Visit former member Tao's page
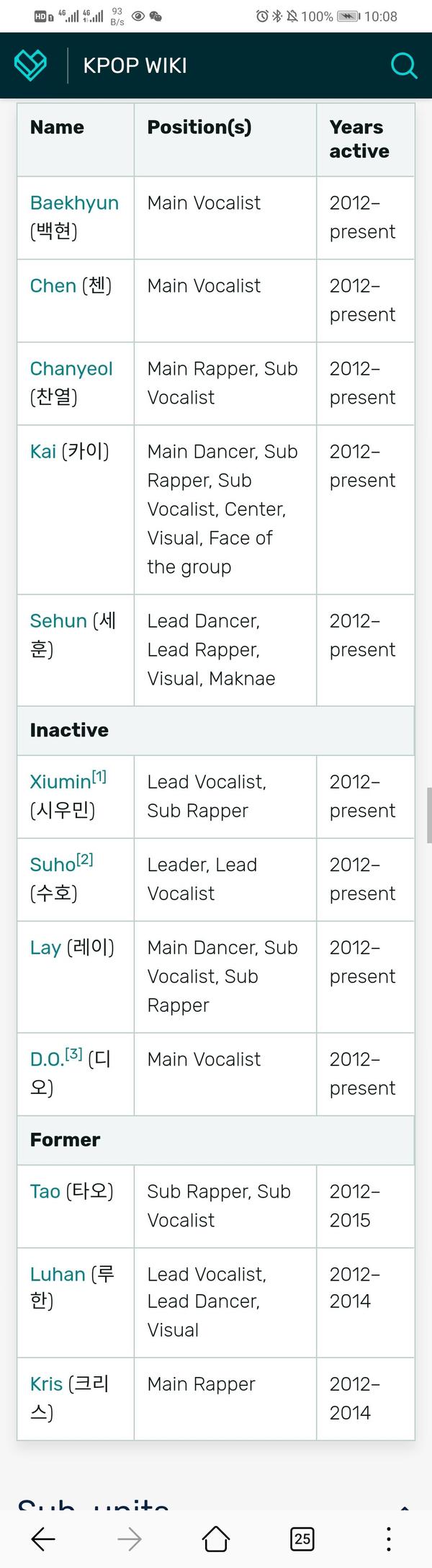Screen dimensions: 432x1568 [45, 1191]
